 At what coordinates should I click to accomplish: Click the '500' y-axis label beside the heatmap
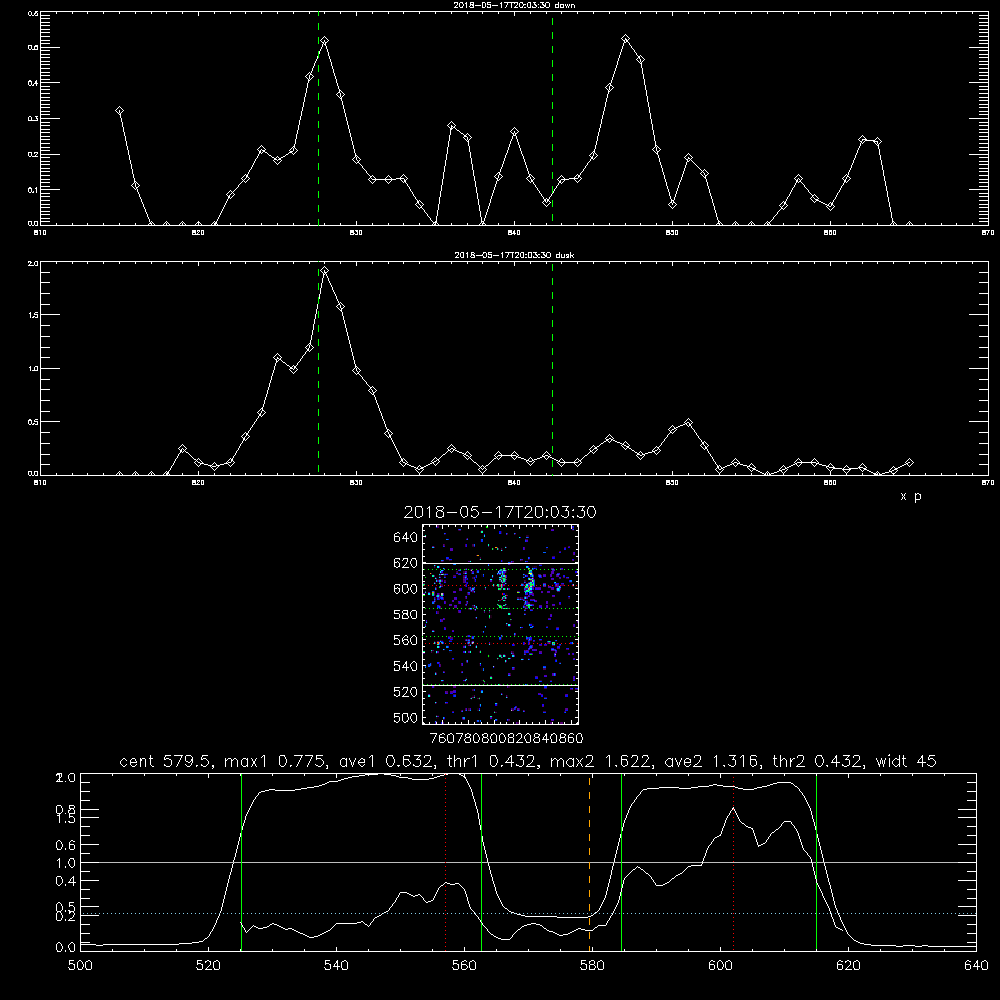(406, 718)
